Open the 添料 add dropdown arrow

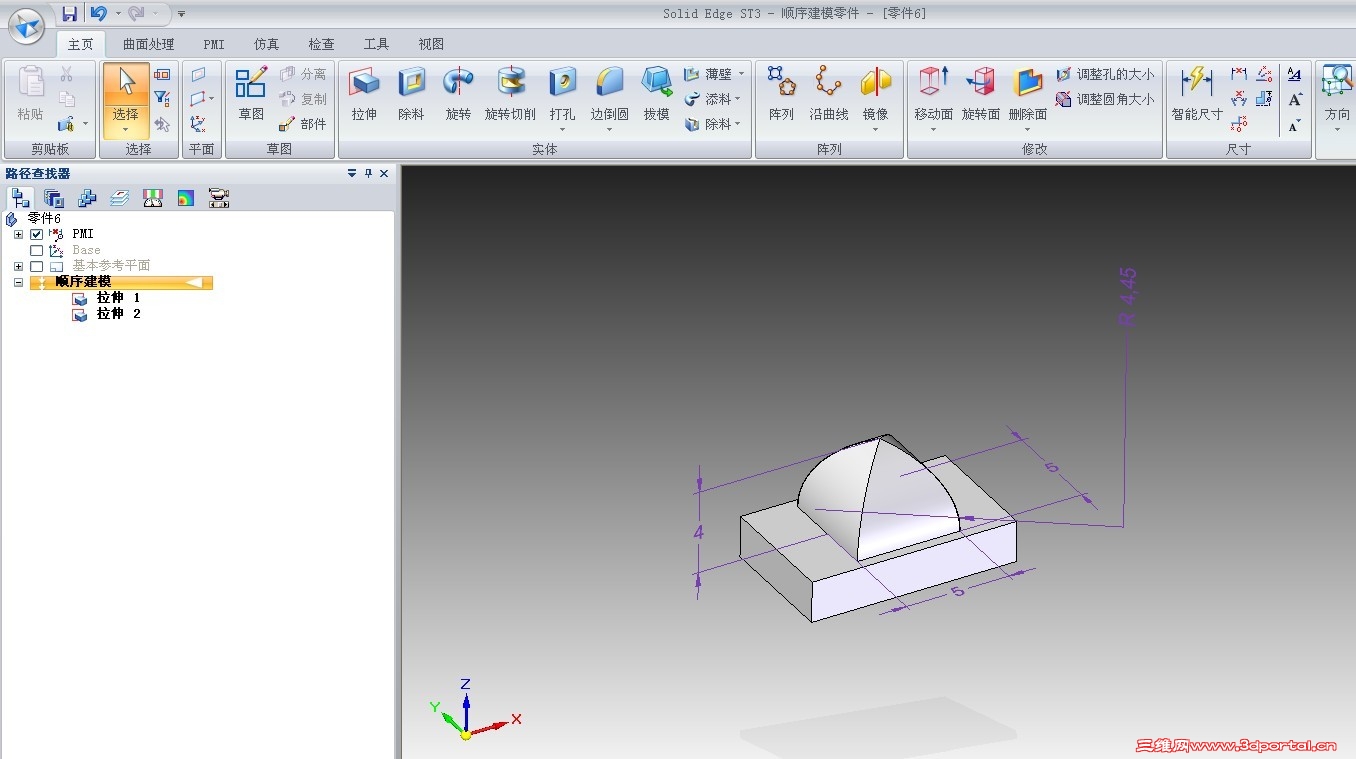click(738, 99)
